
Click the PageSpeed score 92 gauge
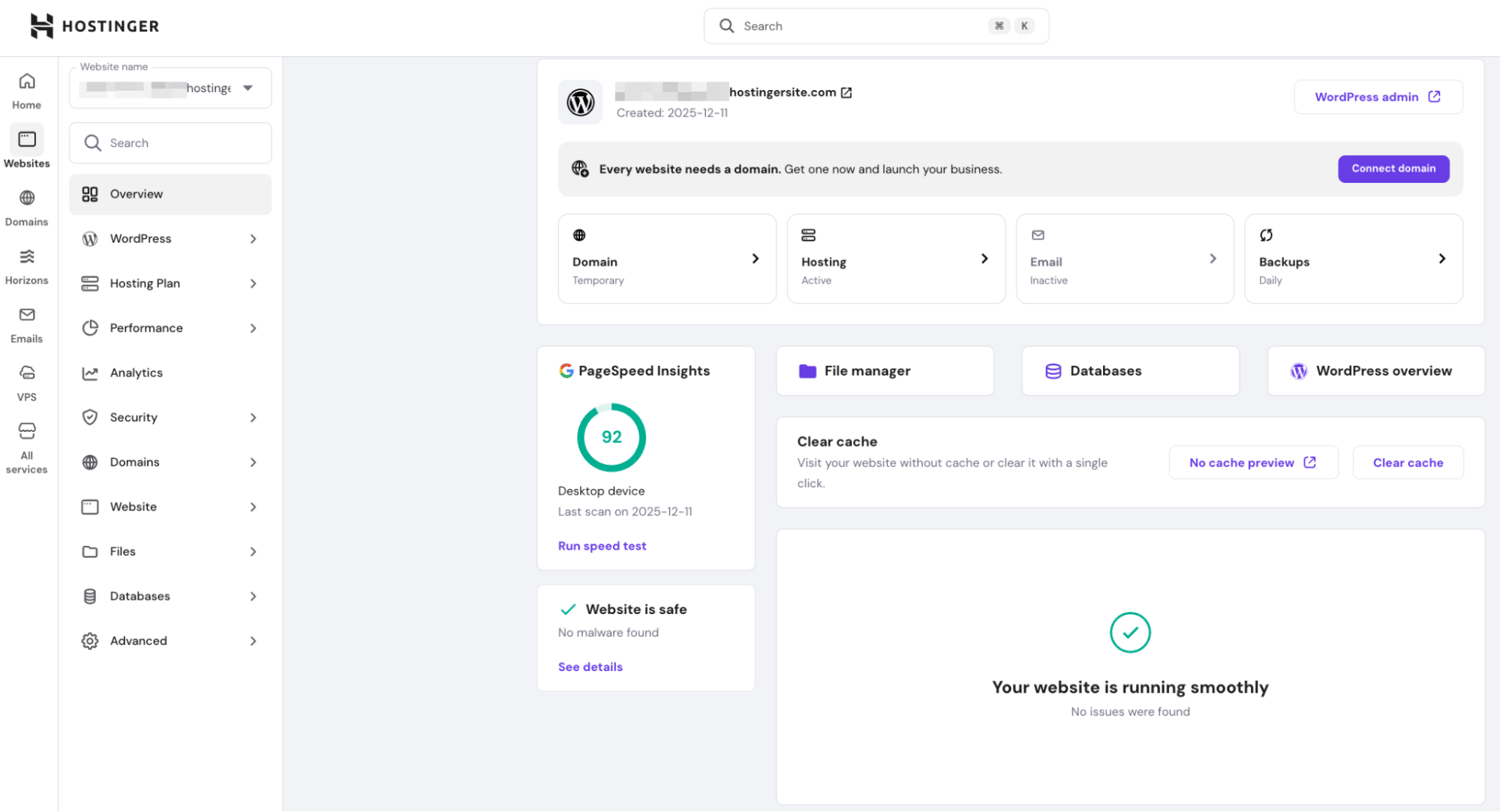click(612, 437)
